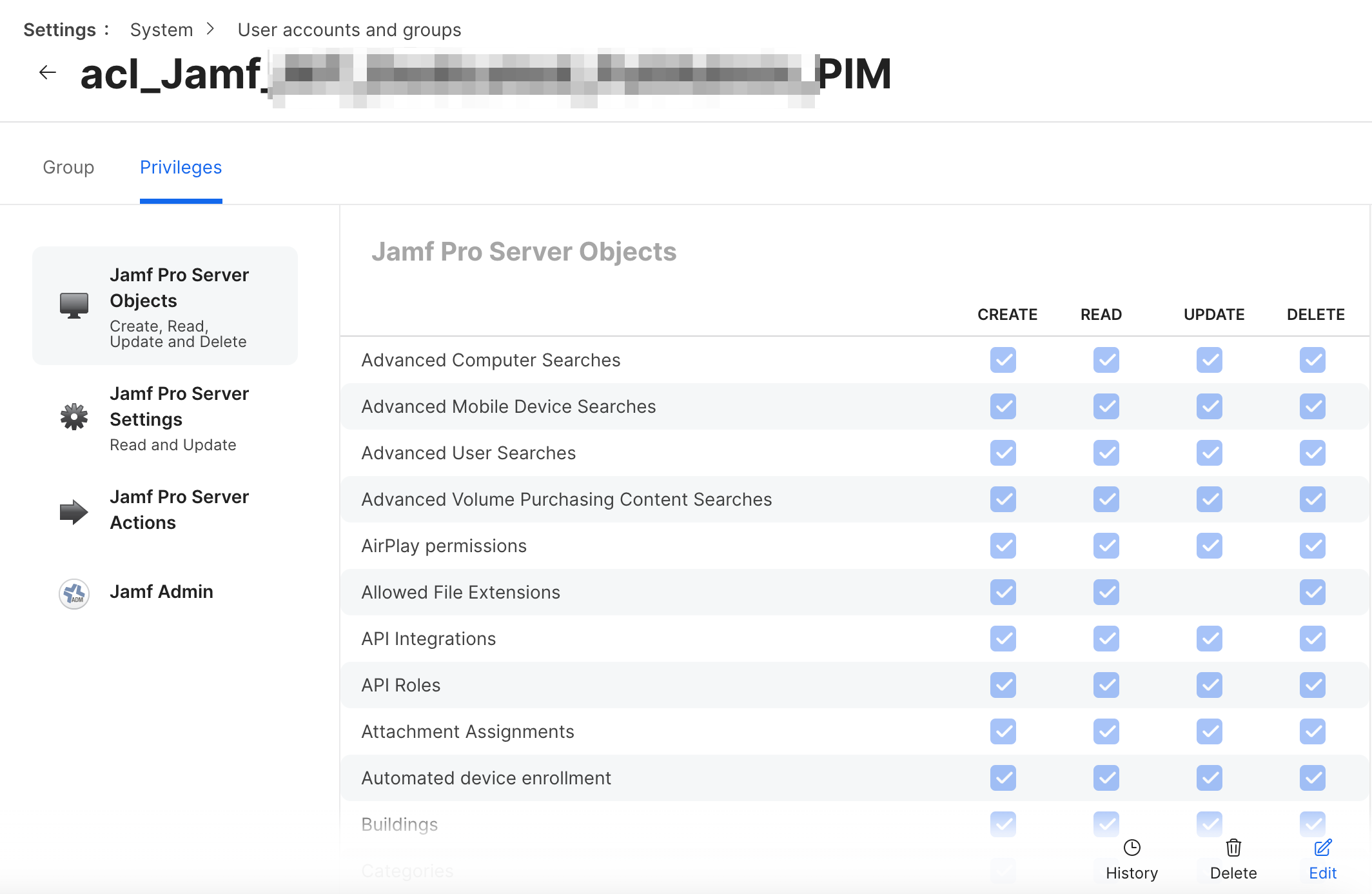The image size is (1372, 894).
Task: Click the Buildings row label
Action: [x=400, y=824]
